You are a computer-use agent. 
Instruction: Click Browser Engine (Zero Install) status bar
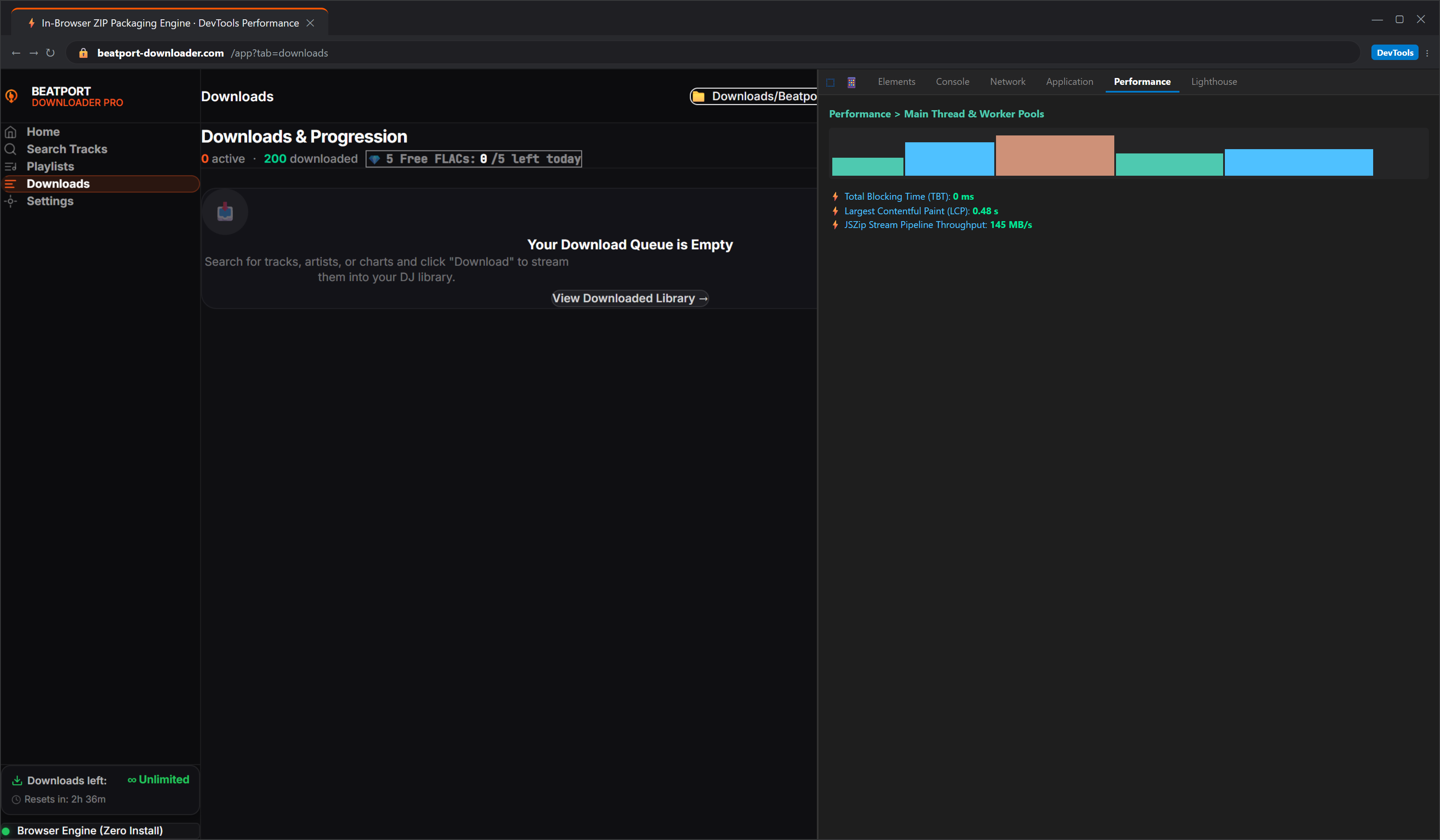100,831
